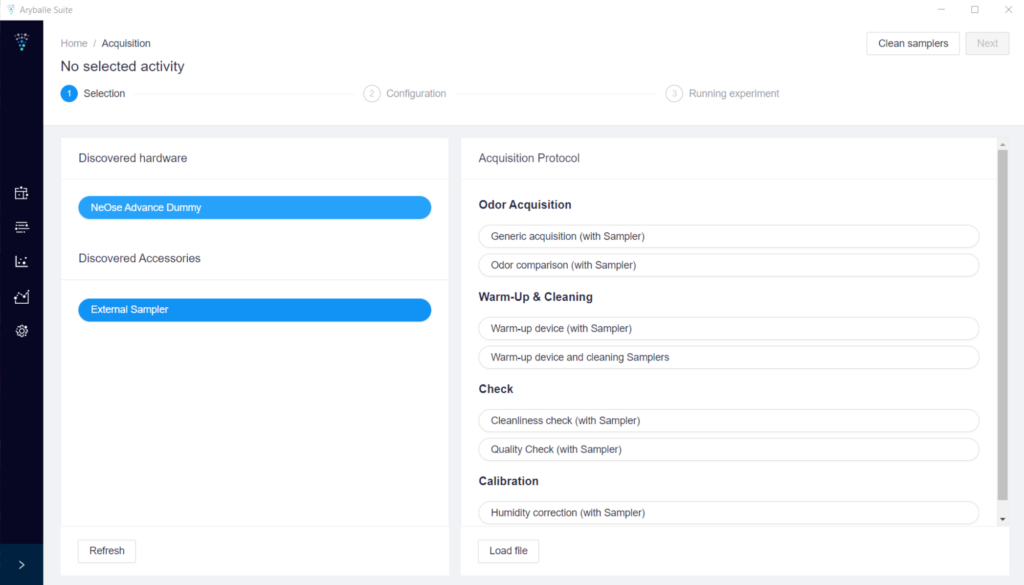The width and height of the screenshot is (1024, 585).
Task: Open the settings gear icon
Action: click(22, 331)
